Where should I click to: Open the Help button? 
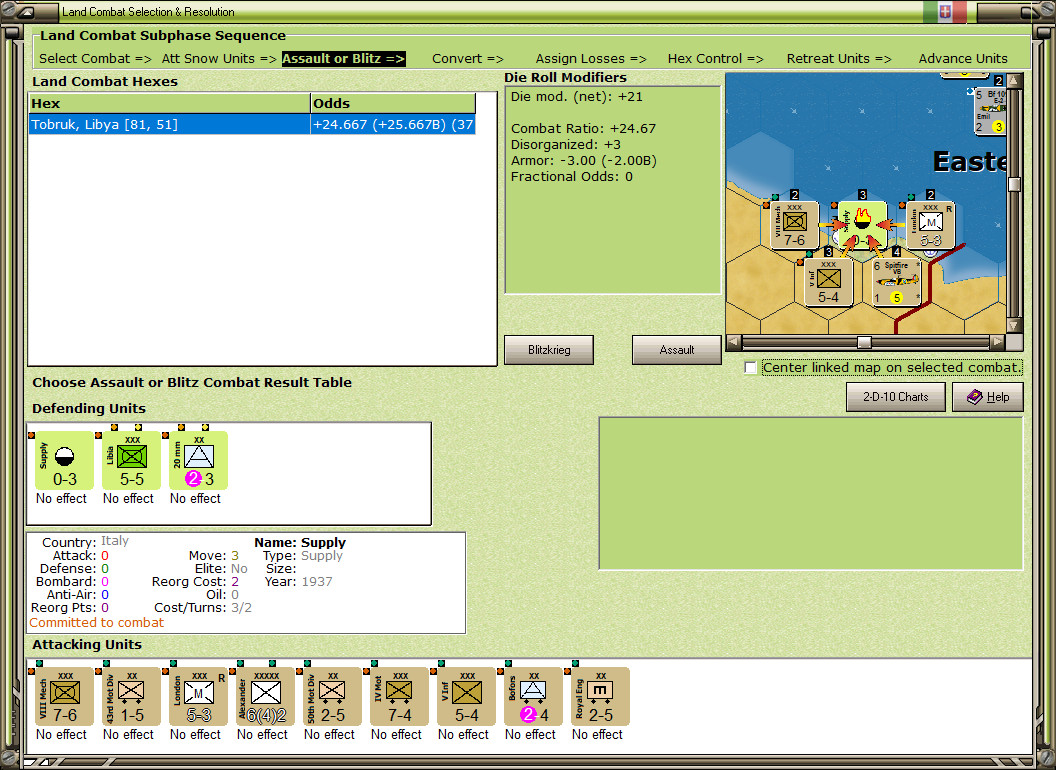[987, 397]
